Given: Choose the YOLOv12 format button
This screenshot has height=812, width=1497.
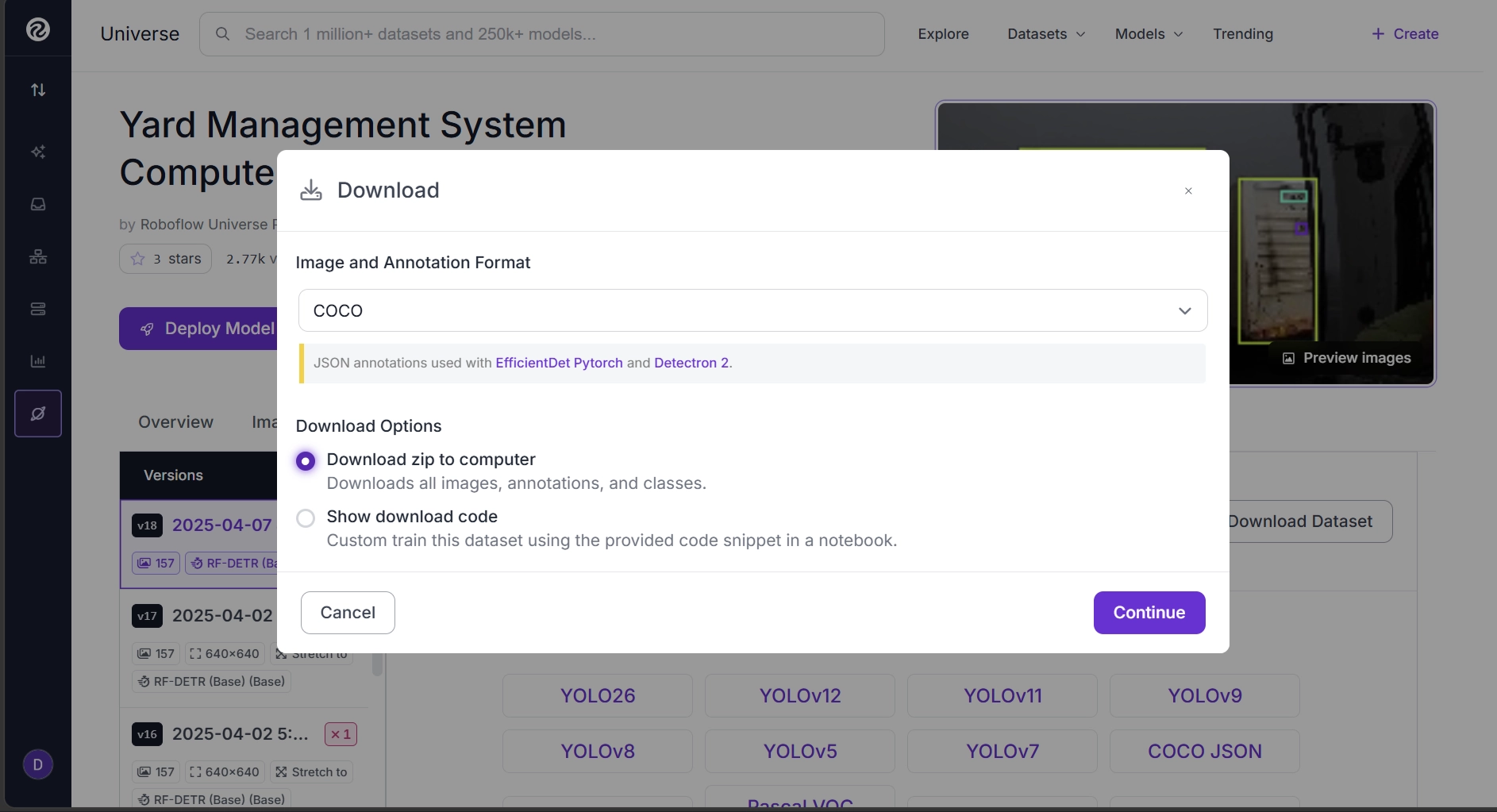Looking at the screenshot, I should click(800, 696).
